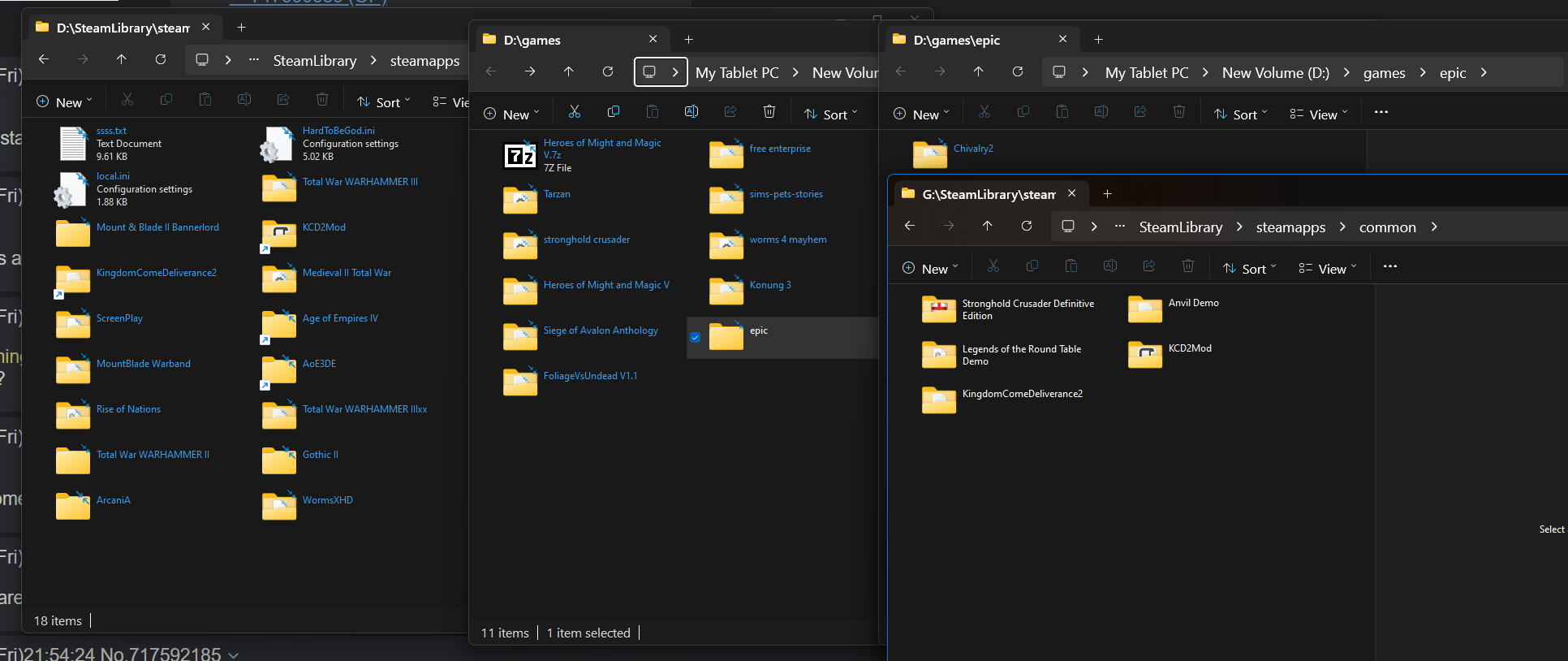The image size is (1568, 661).
Task: Open the Sort dropdown in D:\games\epic window
Action: pos(1240,114)
